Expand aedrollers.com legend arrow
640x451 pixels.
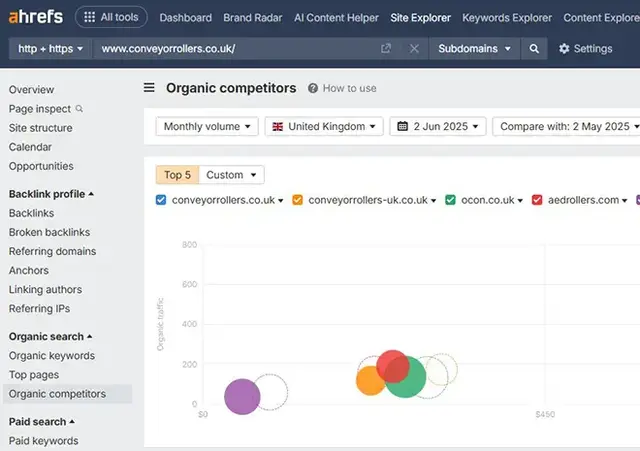(624, 201)
